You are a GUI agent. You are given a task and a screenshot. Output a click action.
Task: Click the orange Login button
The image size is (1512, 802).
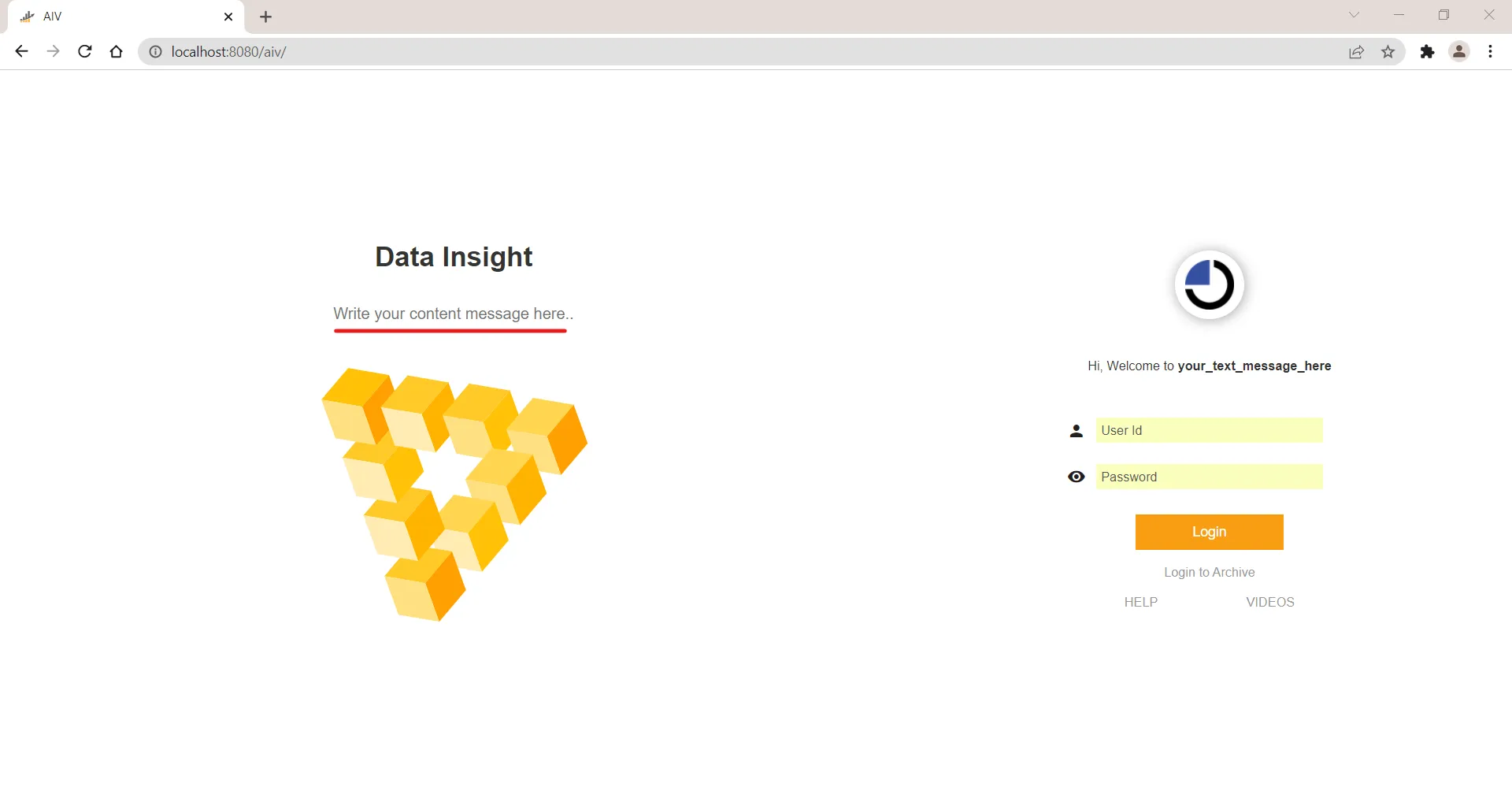click(1210, 532)
